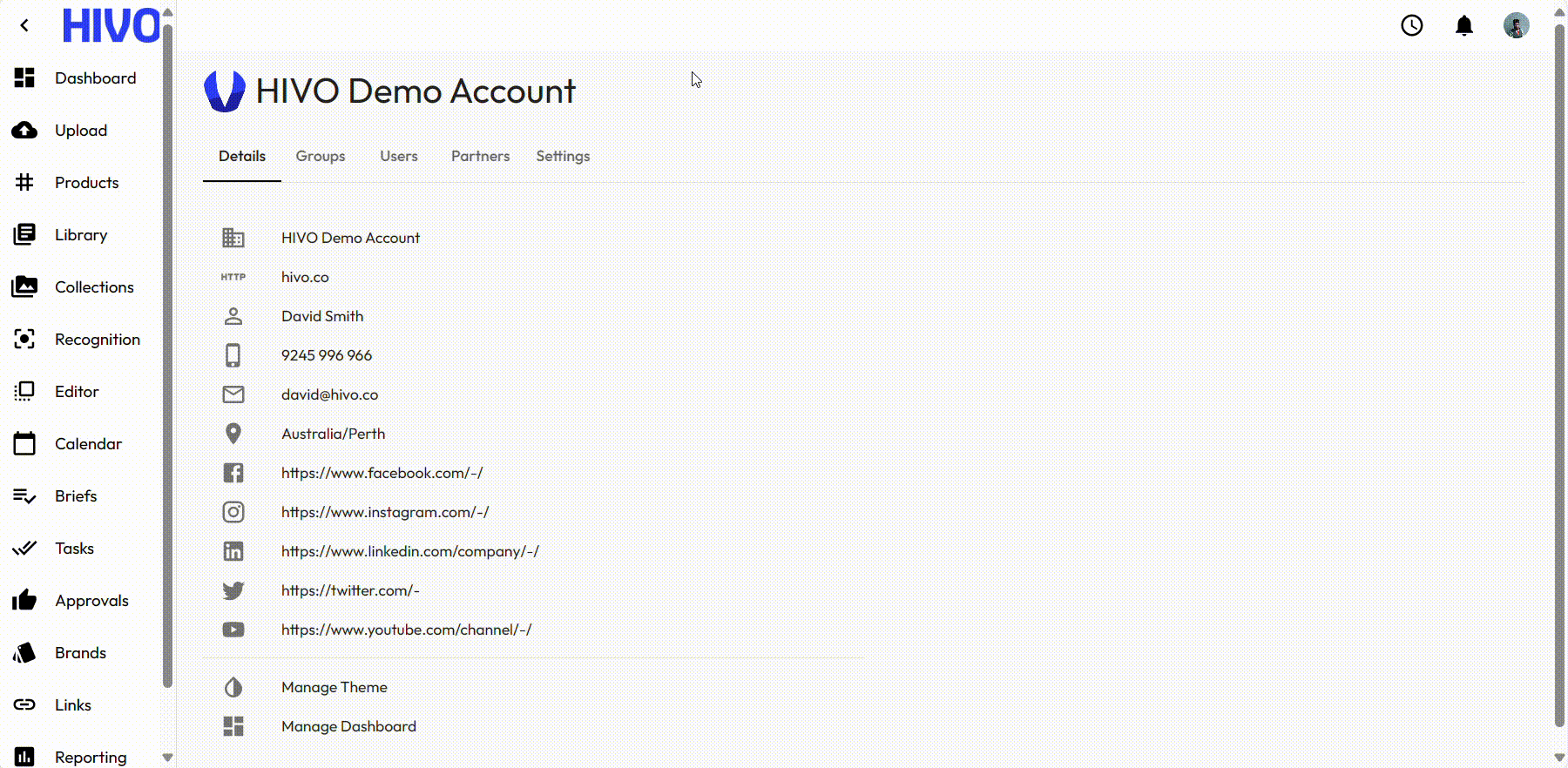Open the user profile avatar

pyautogui.click(x=1516, y=26)
